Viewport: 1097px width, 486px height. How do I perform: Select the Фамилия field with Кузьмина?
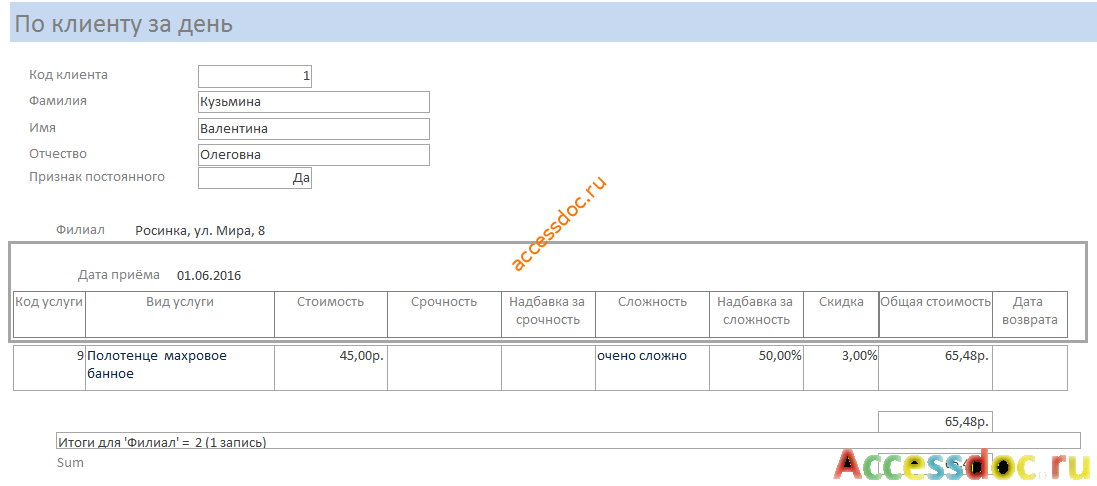pyautogui.click(x=313, y=102)
